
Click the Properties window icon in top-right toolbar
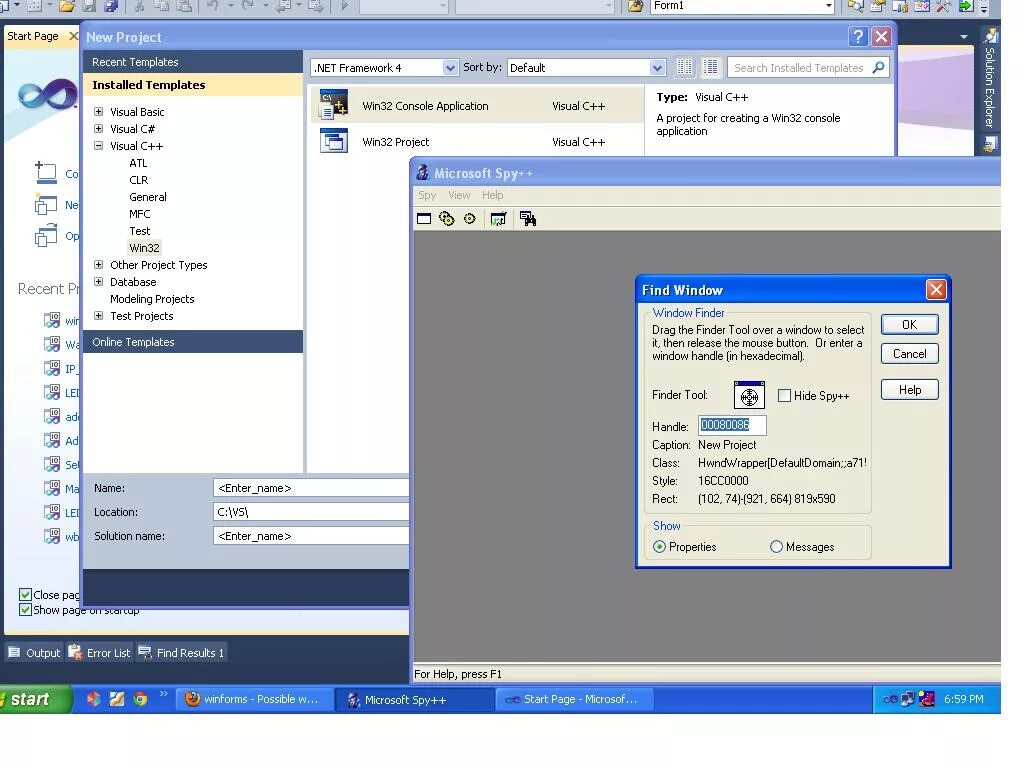coord(877,7)
